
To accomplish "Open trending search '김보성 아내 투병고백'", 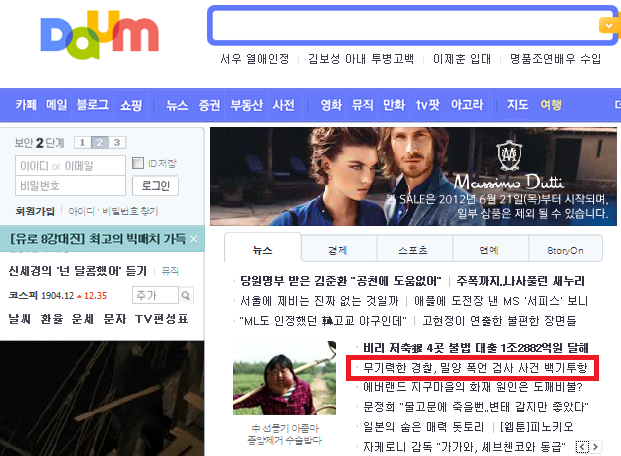I will click(x=361, y=59).
